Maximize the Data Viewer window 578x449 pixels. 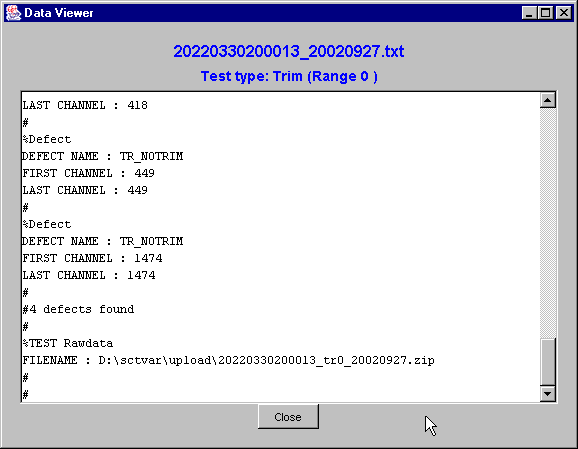click(546, 13)
